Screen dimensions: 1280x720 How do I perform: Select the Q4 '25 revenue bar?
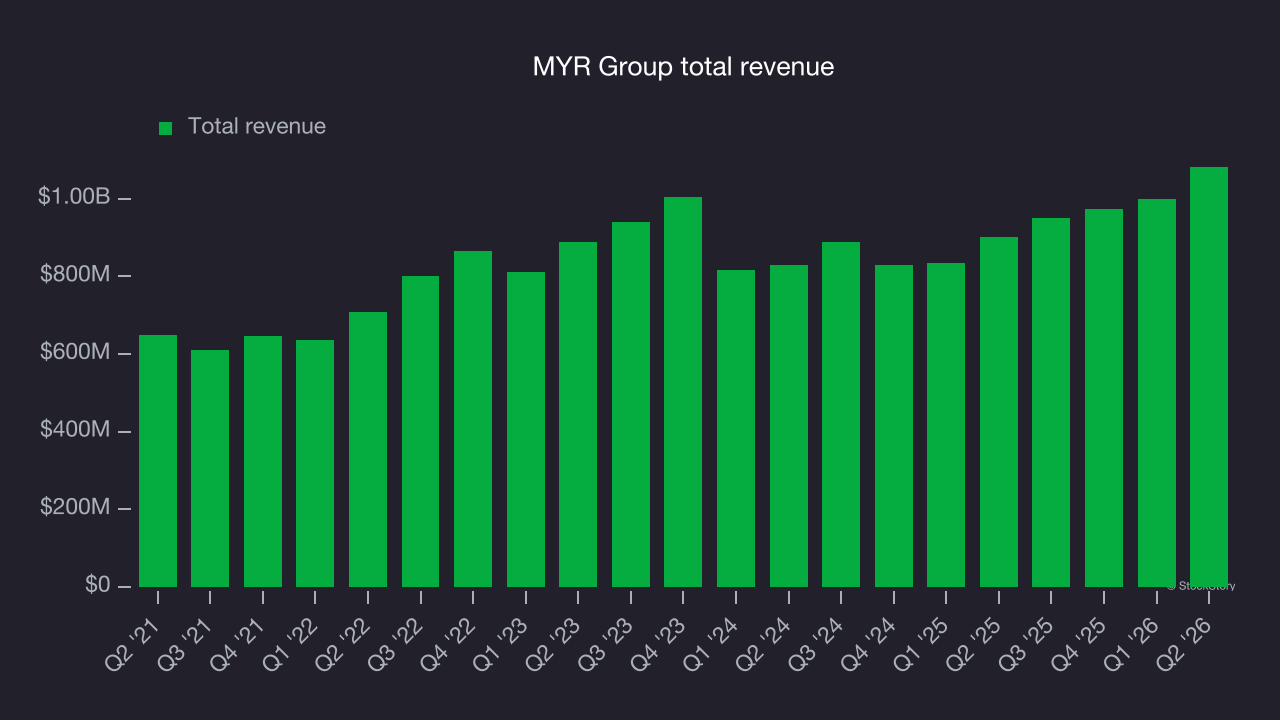tap(1104, 398)
